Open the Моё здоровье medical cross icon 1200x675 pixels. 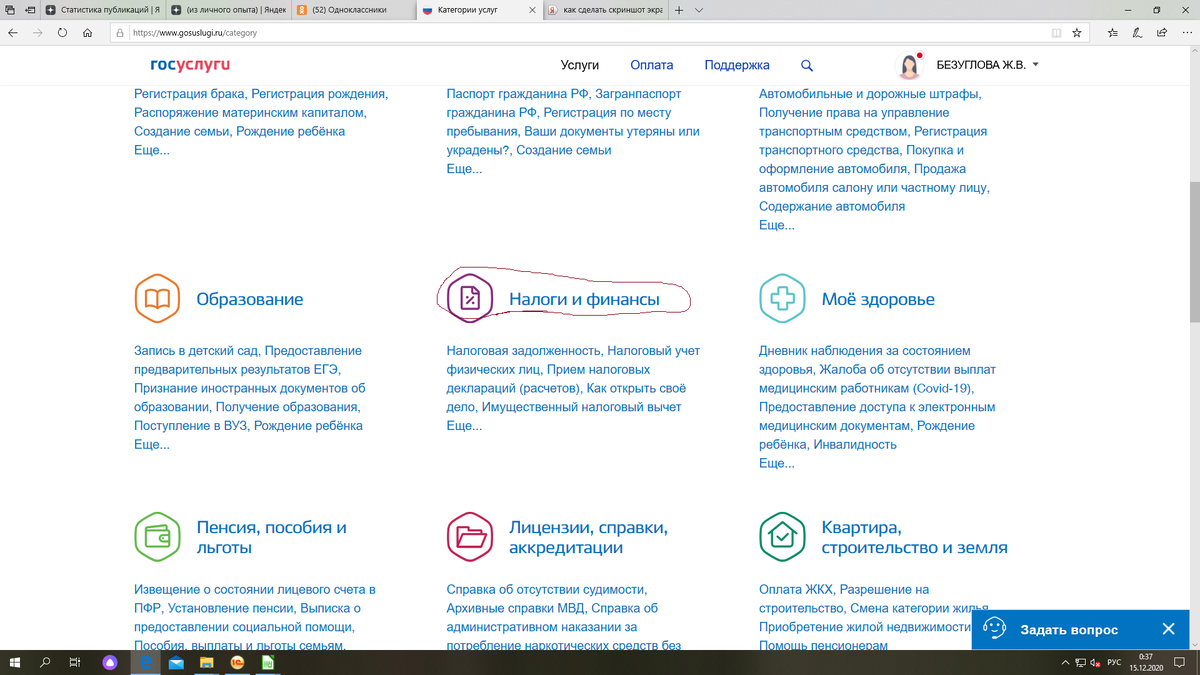pyautogui.click(x=782, y=298)
